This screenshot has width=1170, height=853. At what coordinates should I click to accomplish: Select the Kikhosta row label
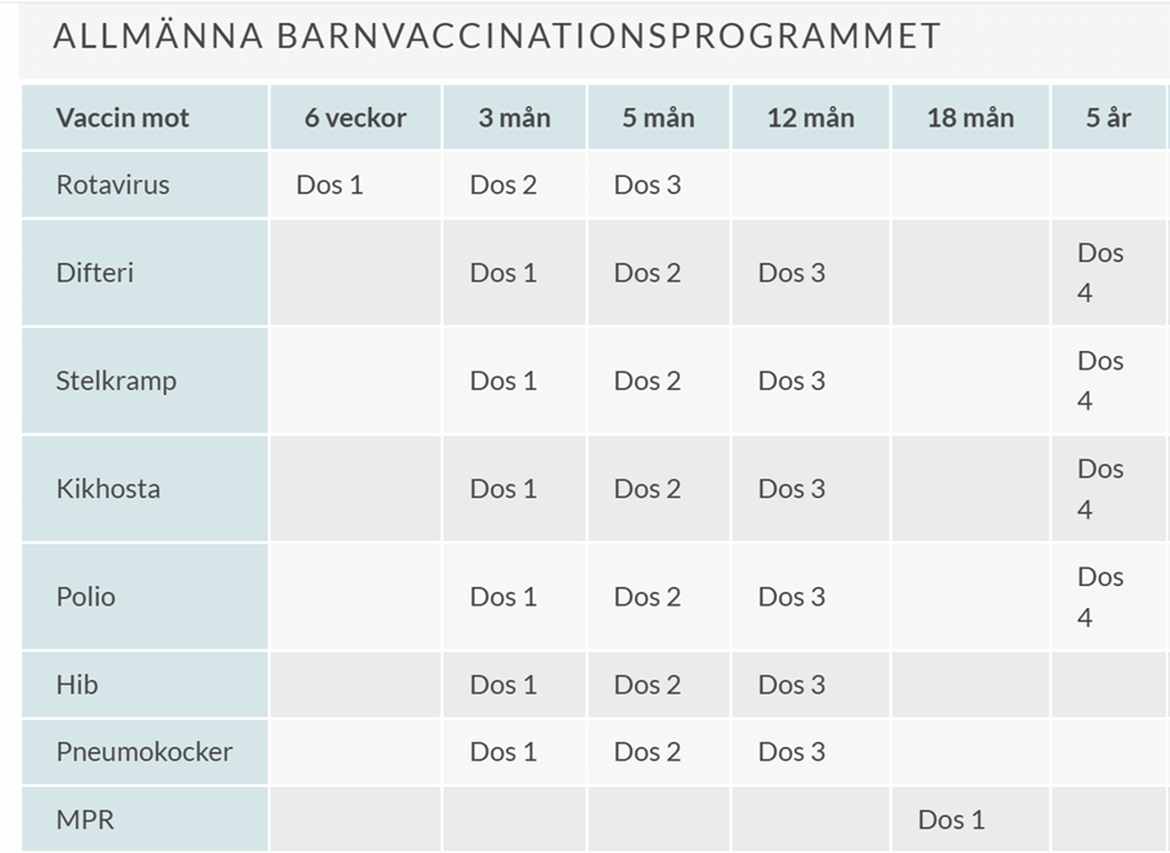tap(108, 489)
